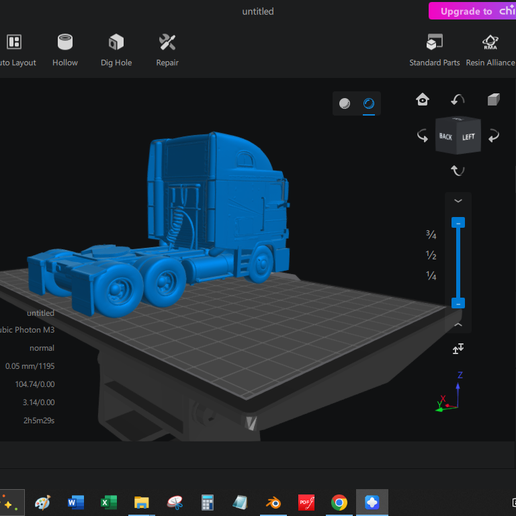This screenshot has height=516, width=516.
Task: Open the Auto Layout tool
Action: click(x=15, y=50)
